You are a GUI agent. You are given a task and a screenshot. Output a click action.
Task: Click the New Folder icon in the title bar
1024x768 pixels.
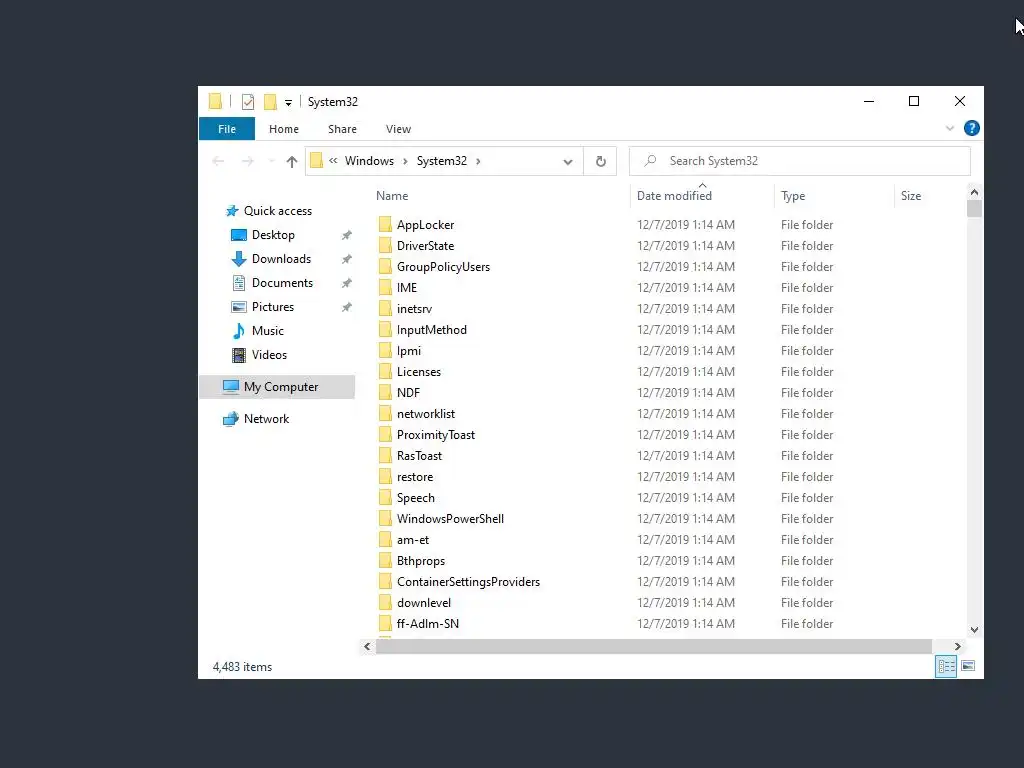(x=270, y=102)
